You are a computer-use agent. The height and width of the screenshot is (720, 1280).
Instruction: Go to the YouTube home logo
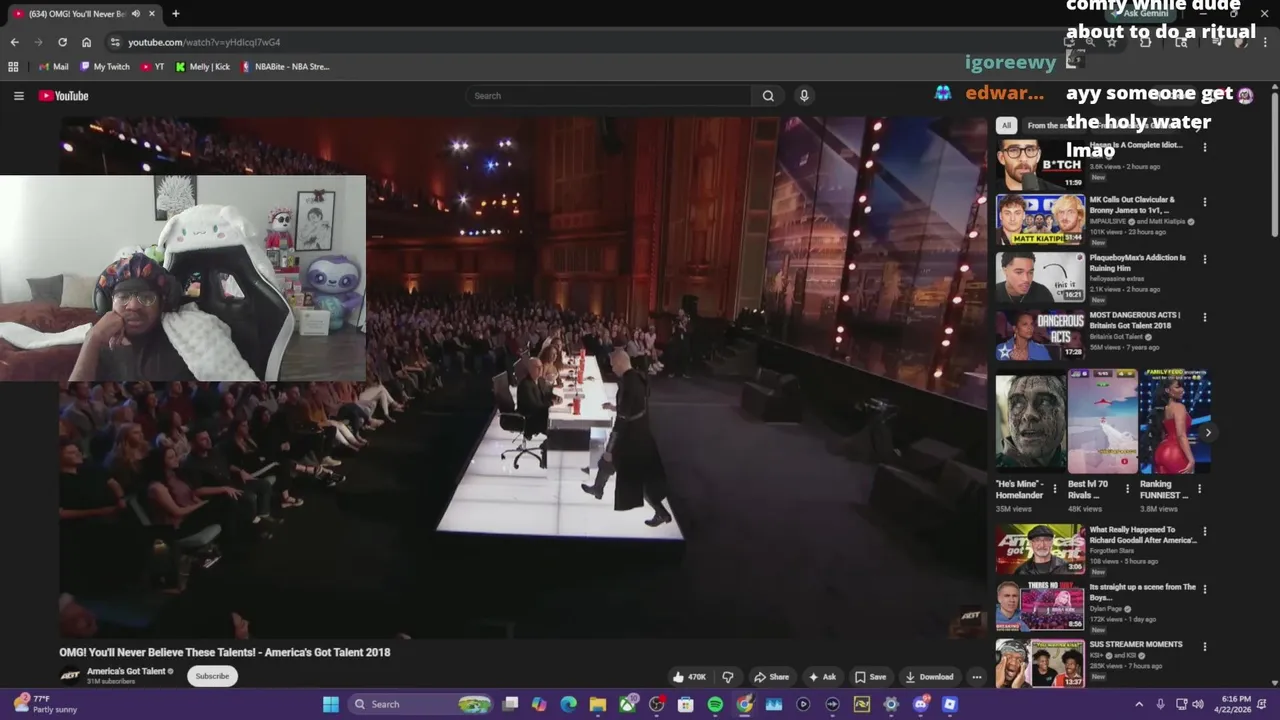[x=64, y=96]
